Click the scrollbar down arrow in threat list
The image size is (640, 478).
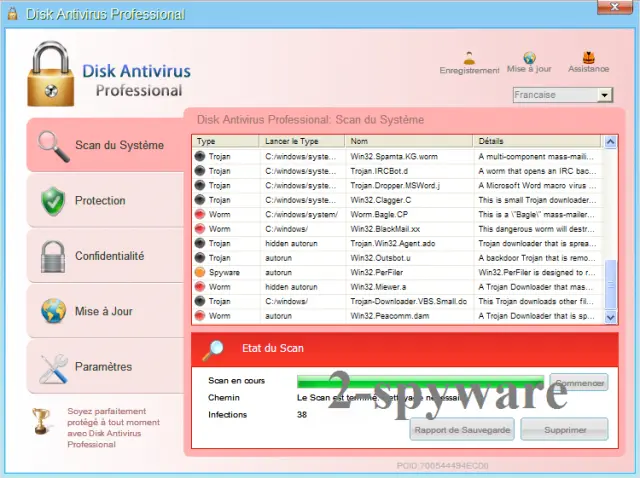click(x=611, y=317)
